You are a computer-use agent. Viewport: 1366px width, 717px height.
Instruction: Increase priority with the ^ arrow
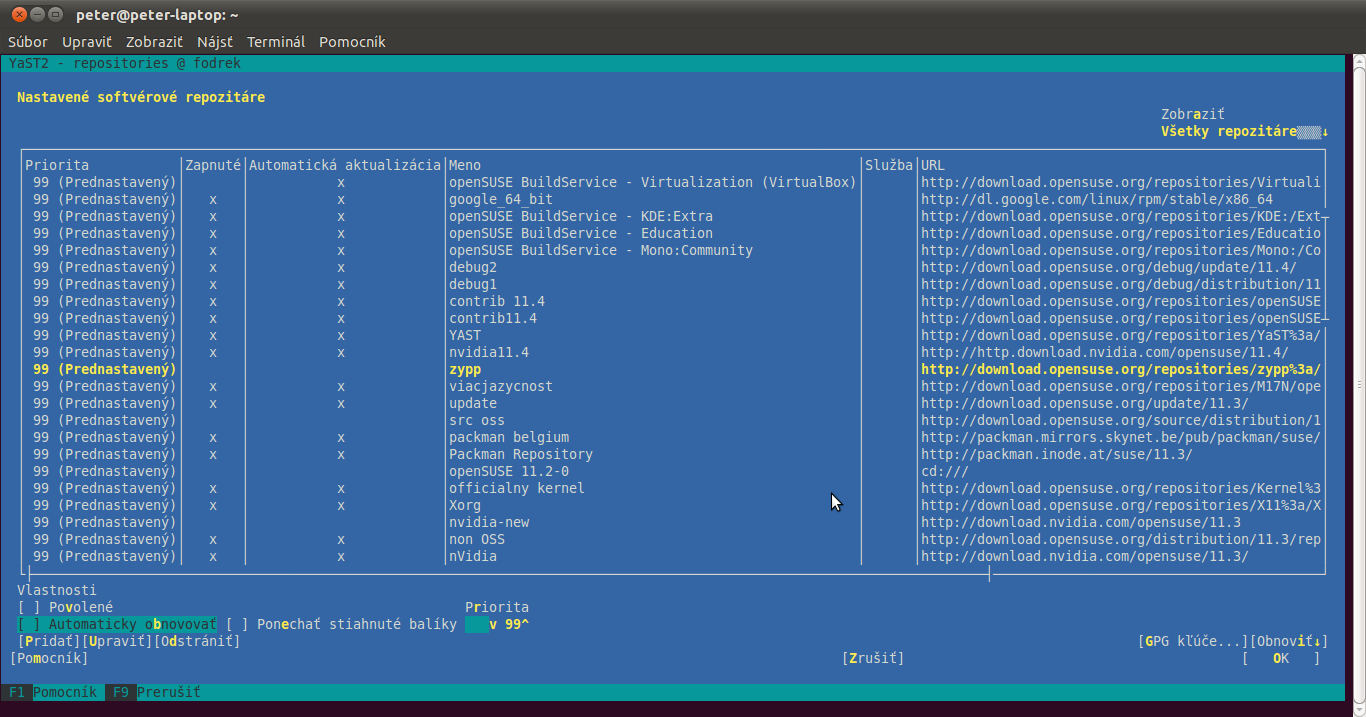[x=525, y=624]
